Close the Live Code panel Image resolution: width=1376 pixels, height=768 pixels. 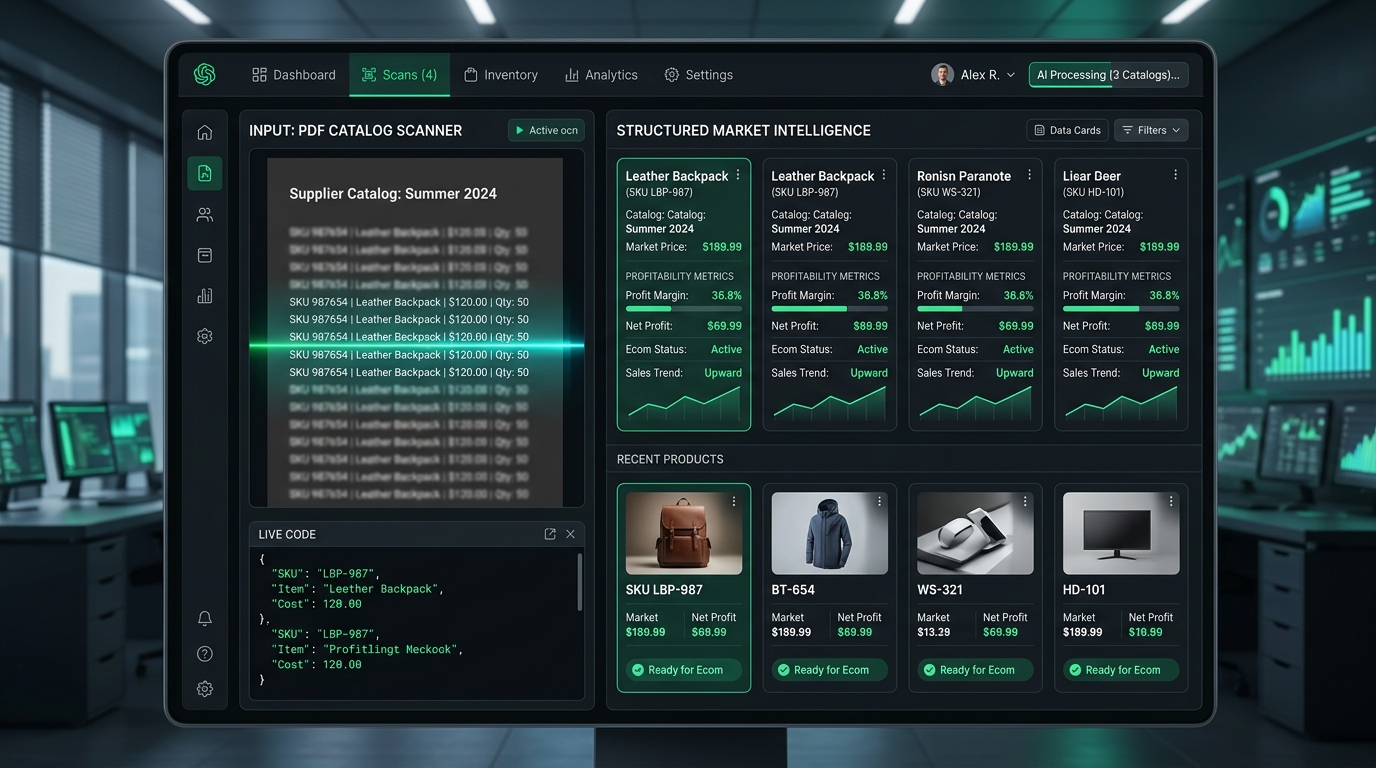[x=571, y=534]
